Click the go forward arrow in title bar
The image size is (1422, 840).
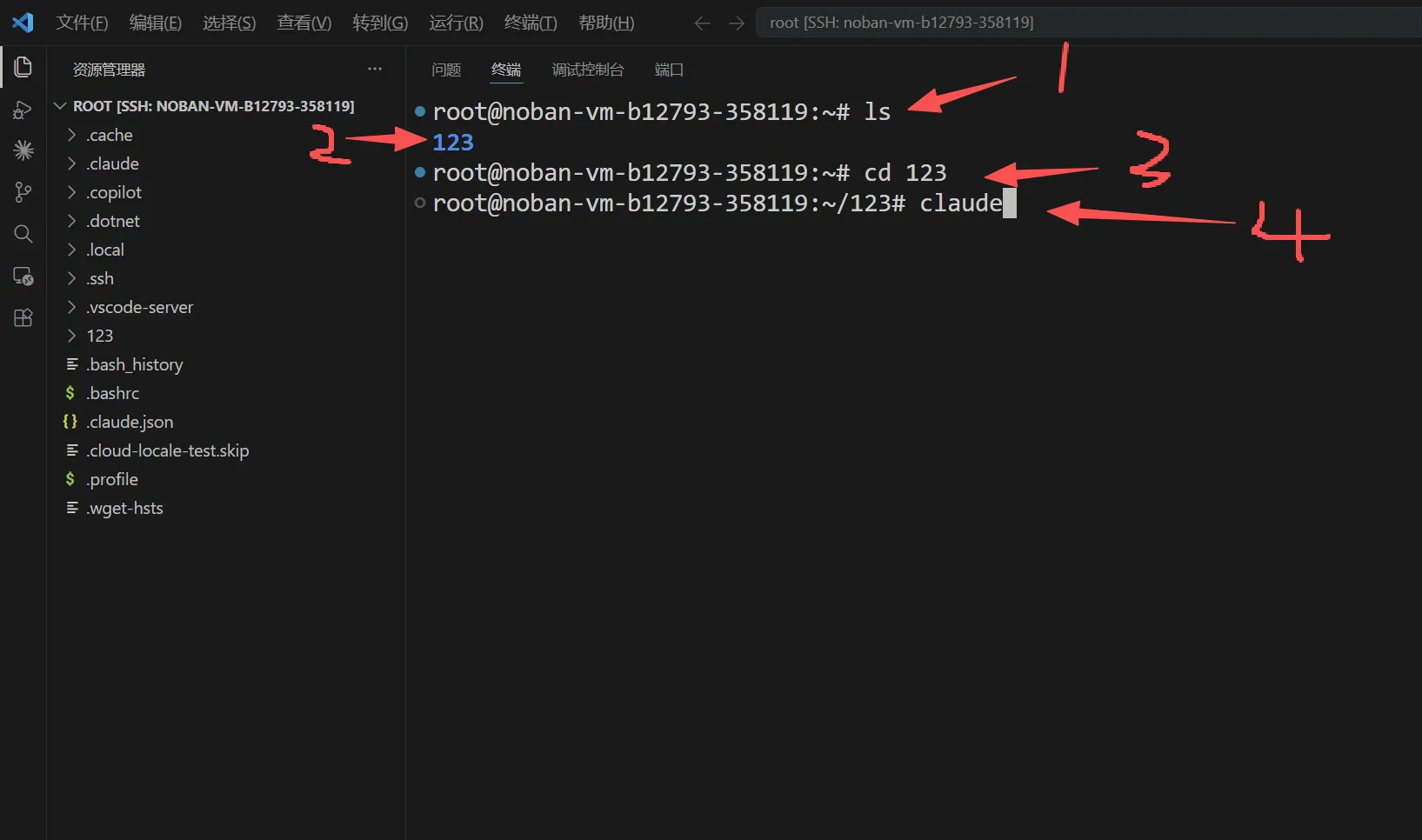coord(737,23)
